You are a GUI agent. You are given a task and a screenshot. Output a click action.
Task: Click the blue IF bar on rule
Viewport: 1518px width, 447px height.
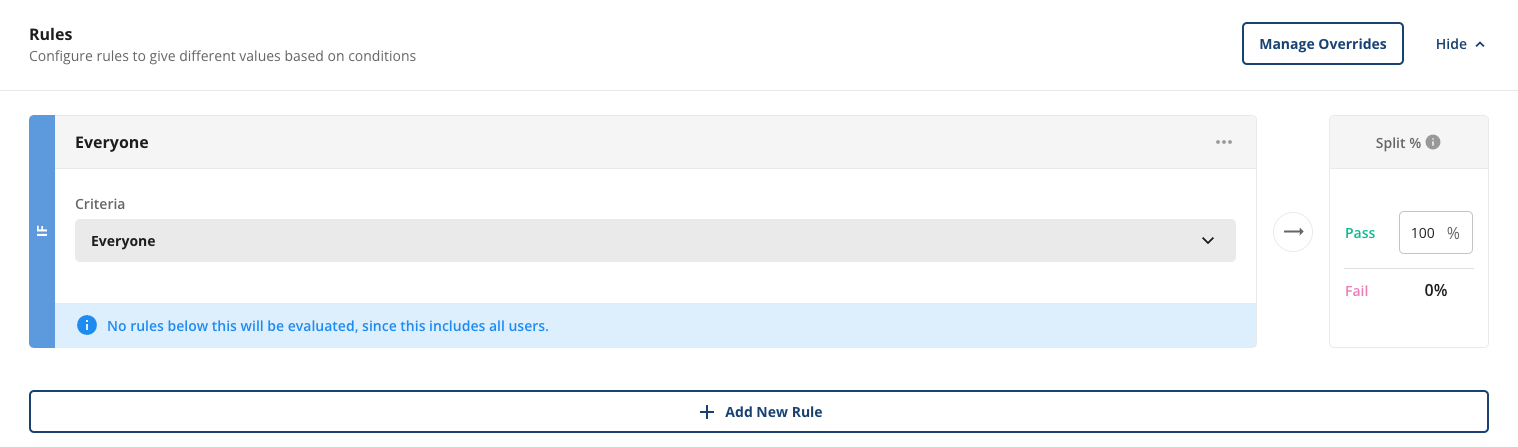[x=42, y=232]
